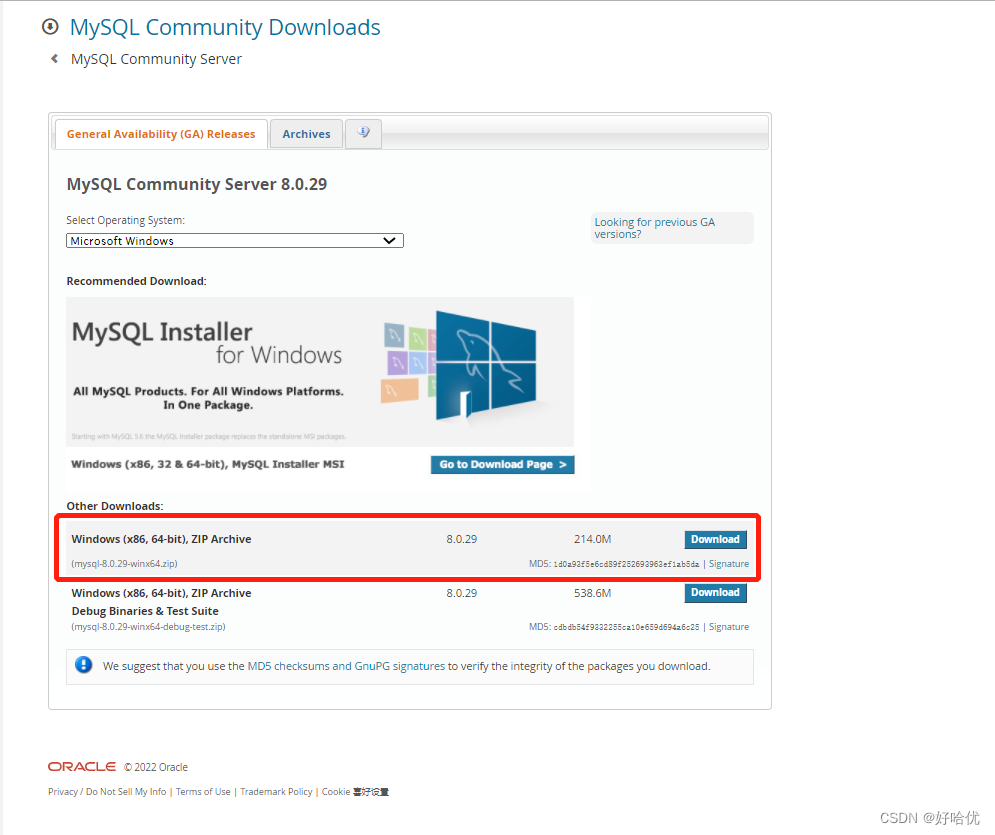Screen dimensions: 995x835
Task: Open the Cookie preferences footer link
Action: tap(355, 791)
